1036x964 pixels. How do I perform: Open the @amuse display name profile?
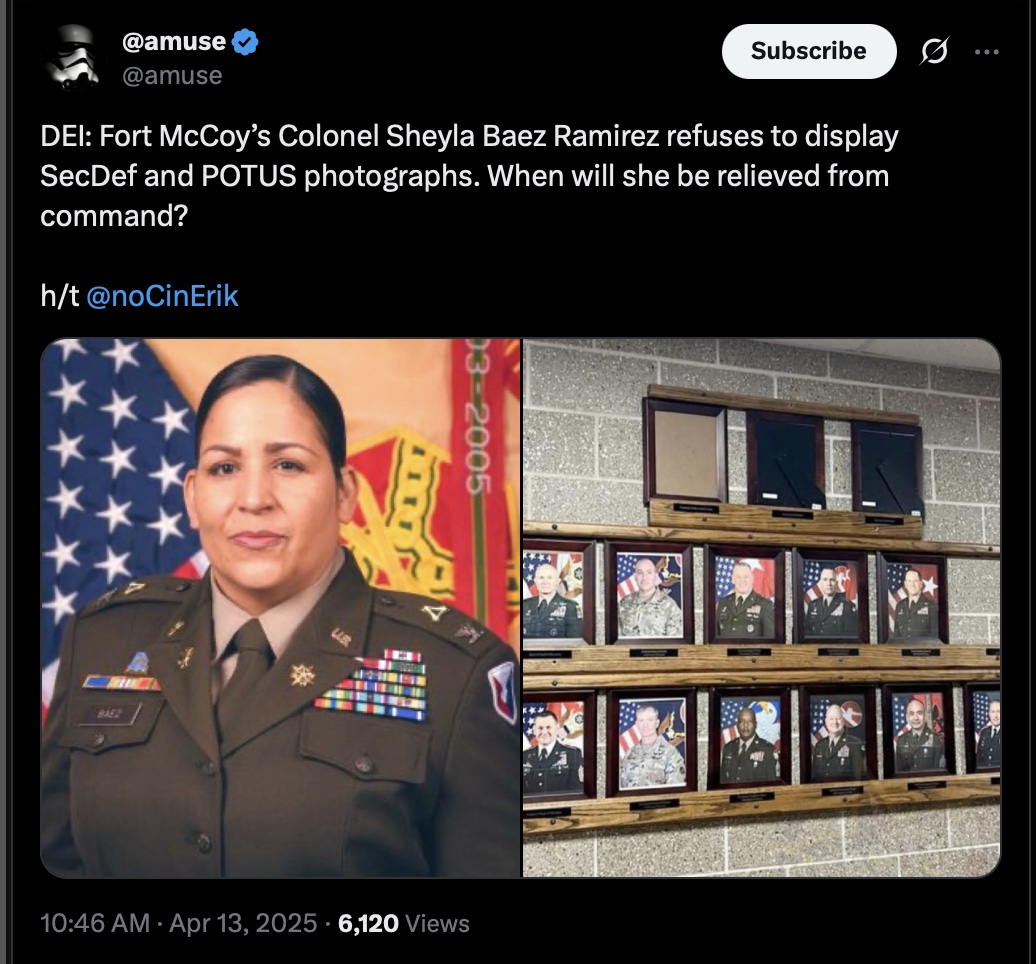[x=174, y=42]
